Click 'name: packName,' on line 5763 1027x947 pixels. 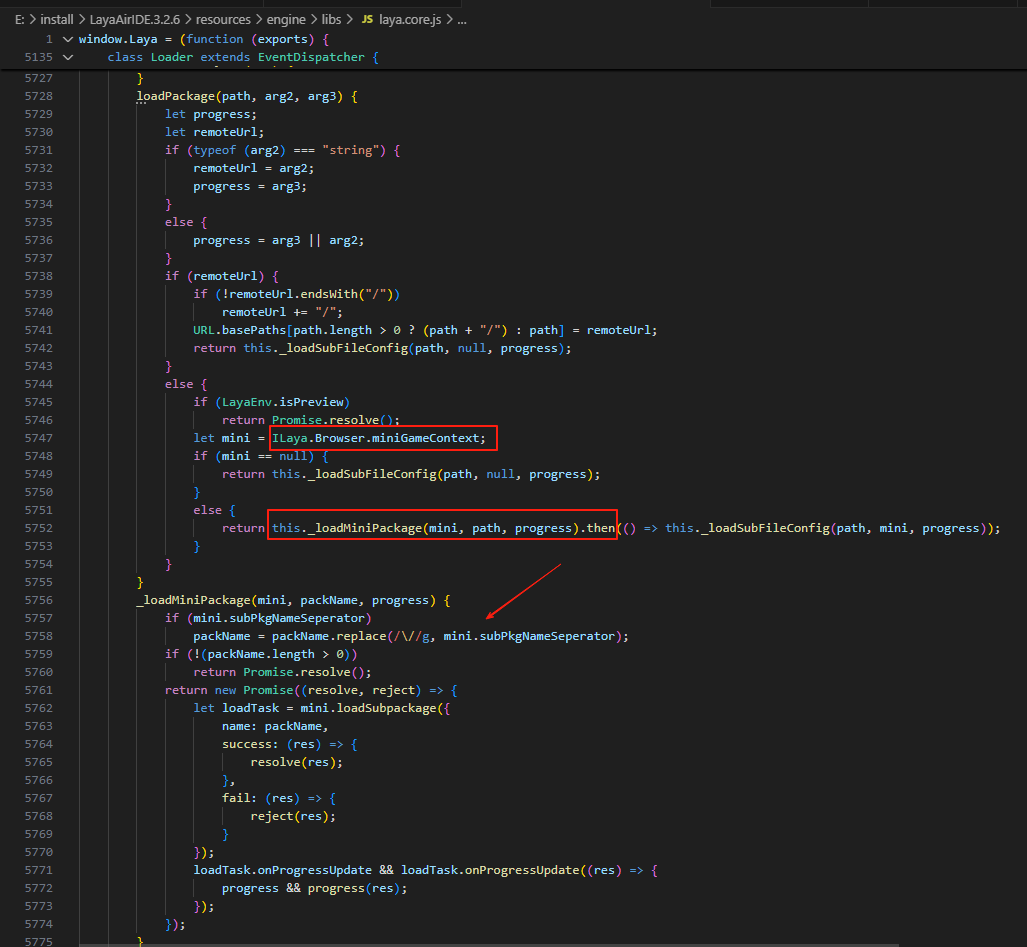275,727
